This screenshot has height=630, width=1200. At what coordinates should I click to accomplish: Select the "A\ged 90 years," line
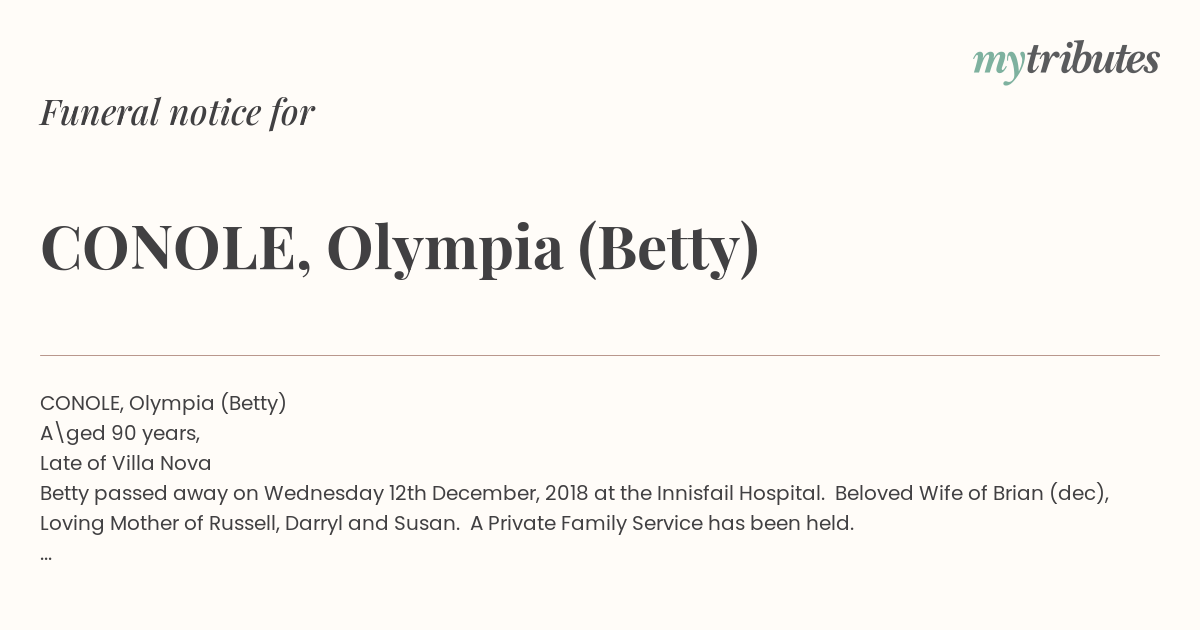point(120,433)
